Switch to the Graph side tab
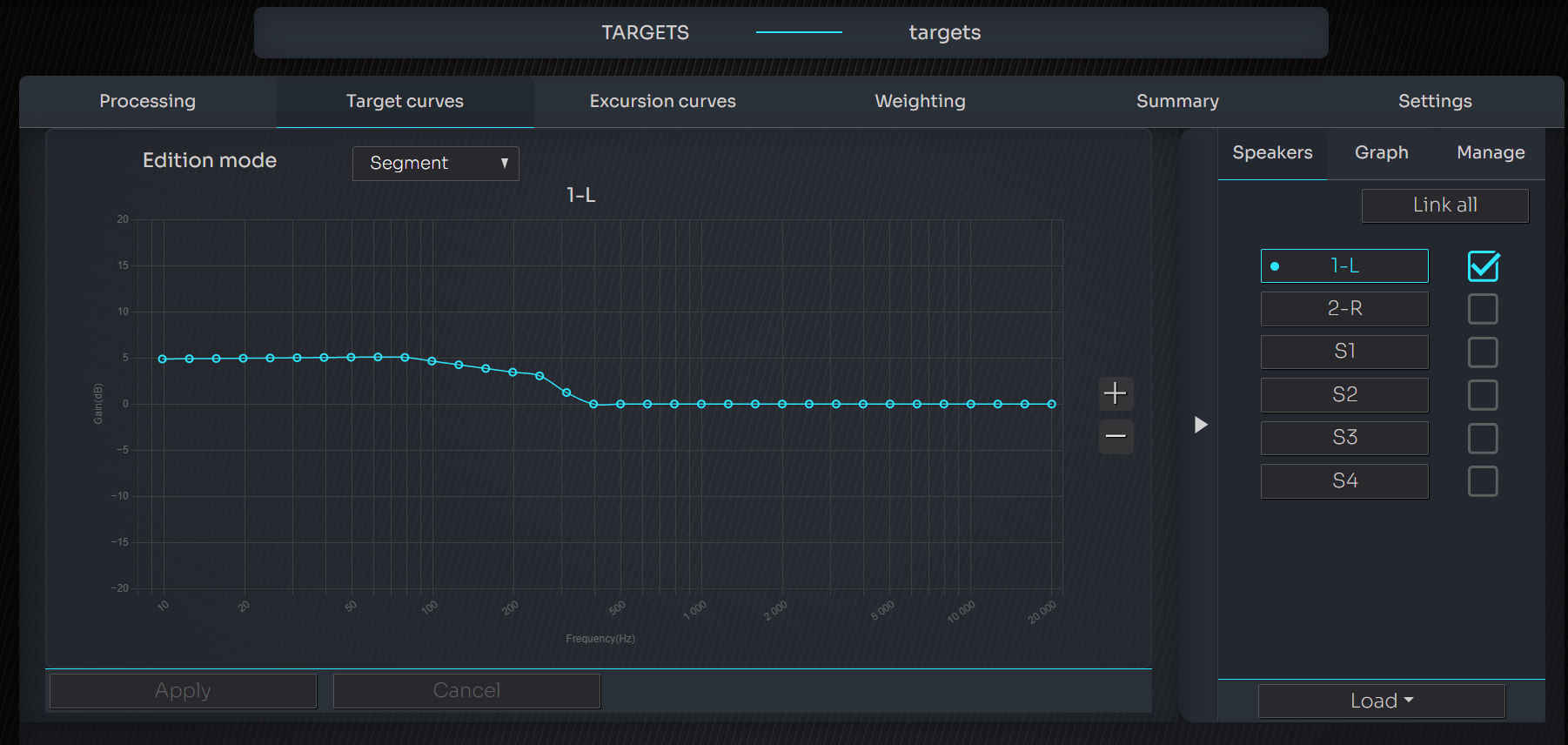This screenshot has width=1568, height=745. tap(1382, 152)
